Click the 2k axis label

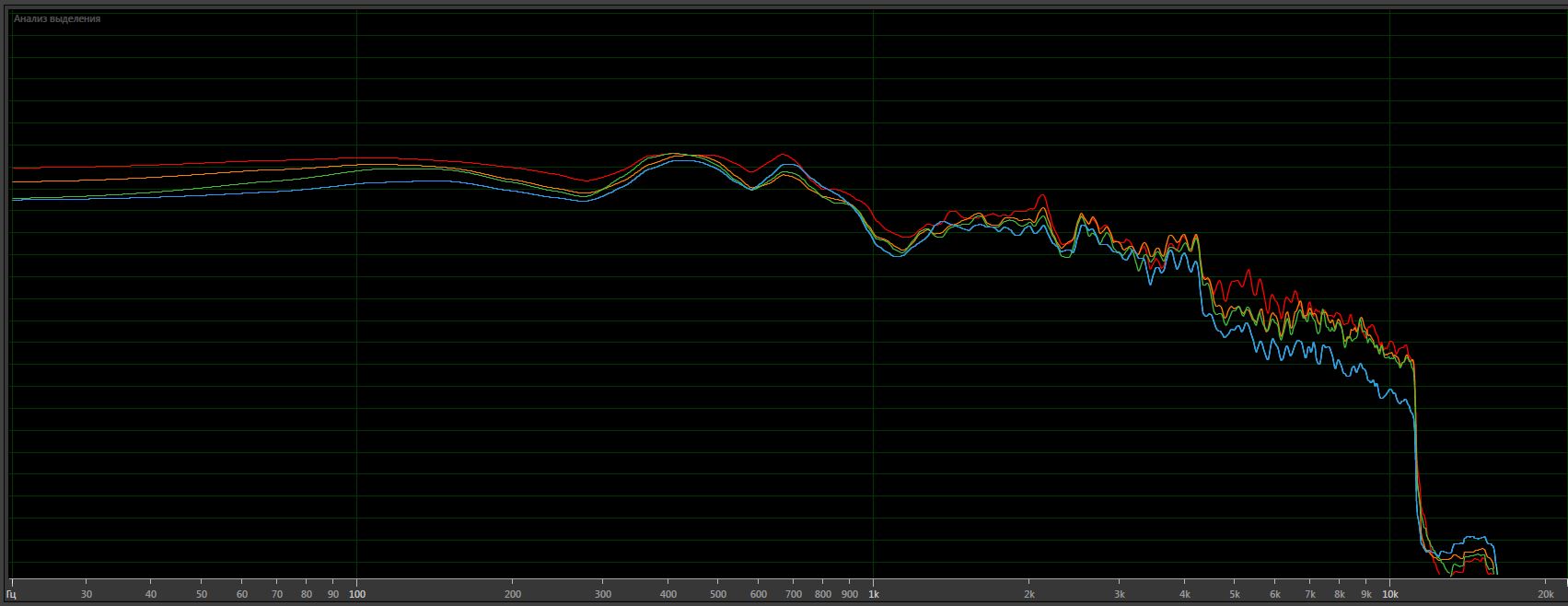[1029, 594]
